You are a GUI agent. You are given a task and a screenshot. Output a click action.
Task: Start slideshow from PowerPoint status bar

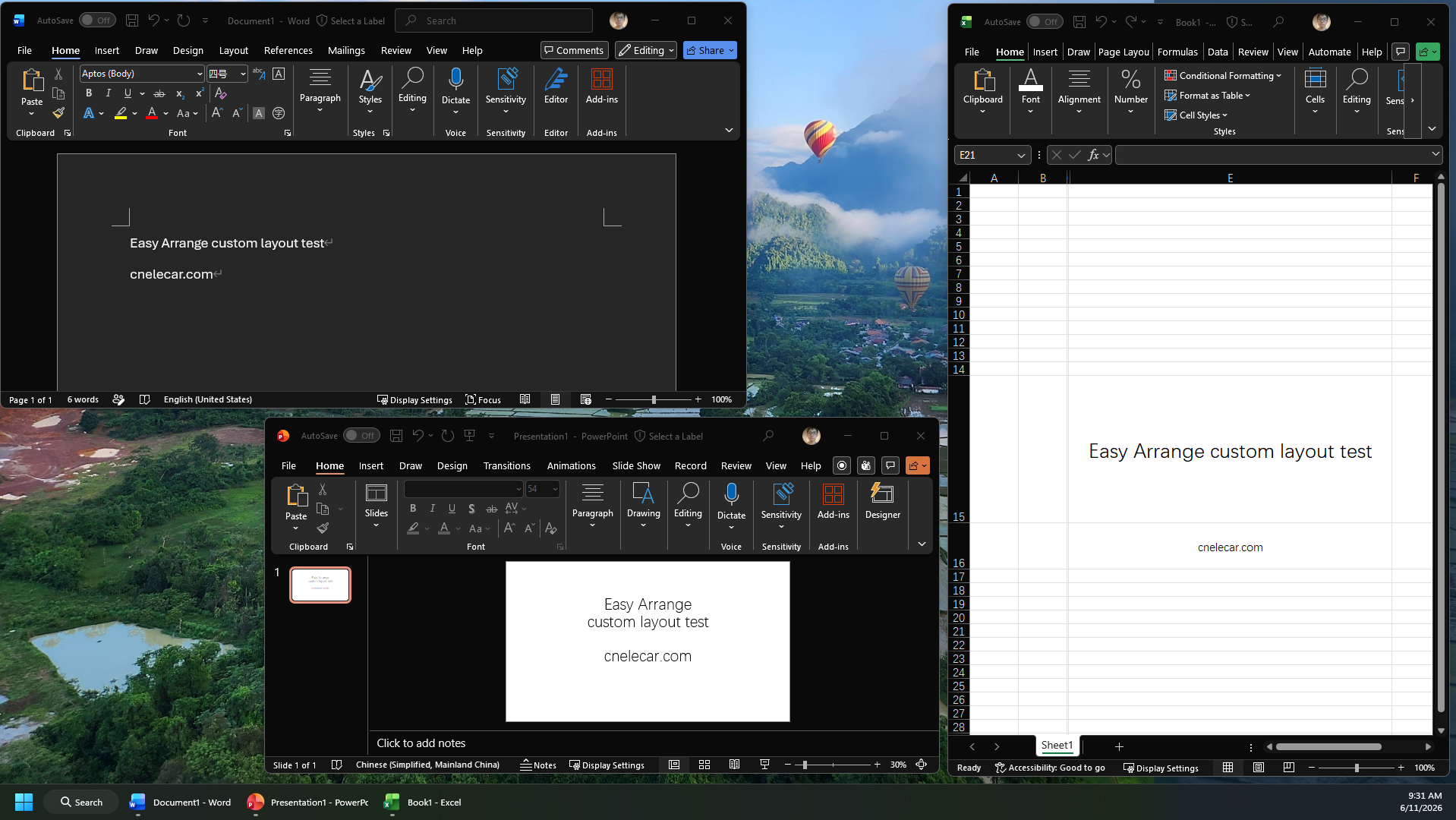[x=764, y=765]
